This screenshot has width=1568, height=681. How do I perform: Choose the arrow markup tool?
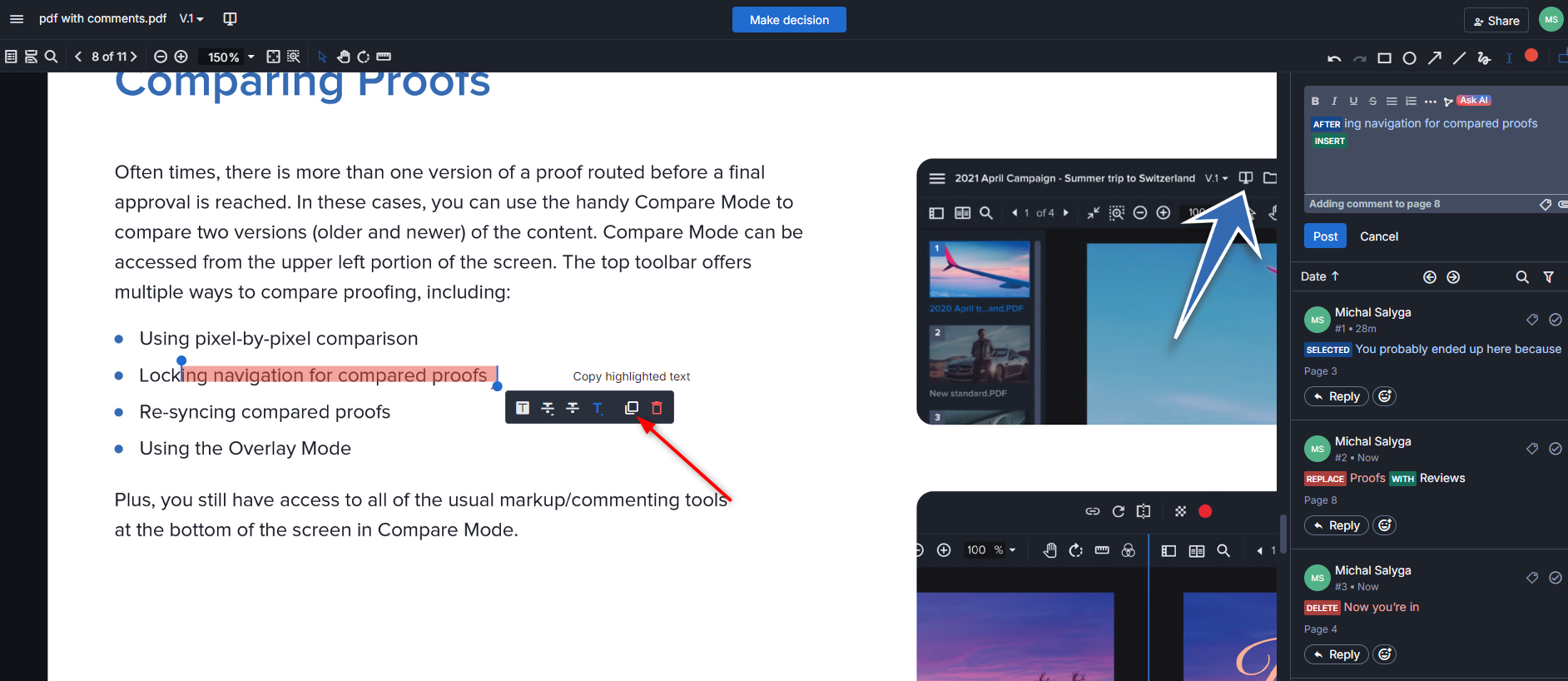(1434, 58)
